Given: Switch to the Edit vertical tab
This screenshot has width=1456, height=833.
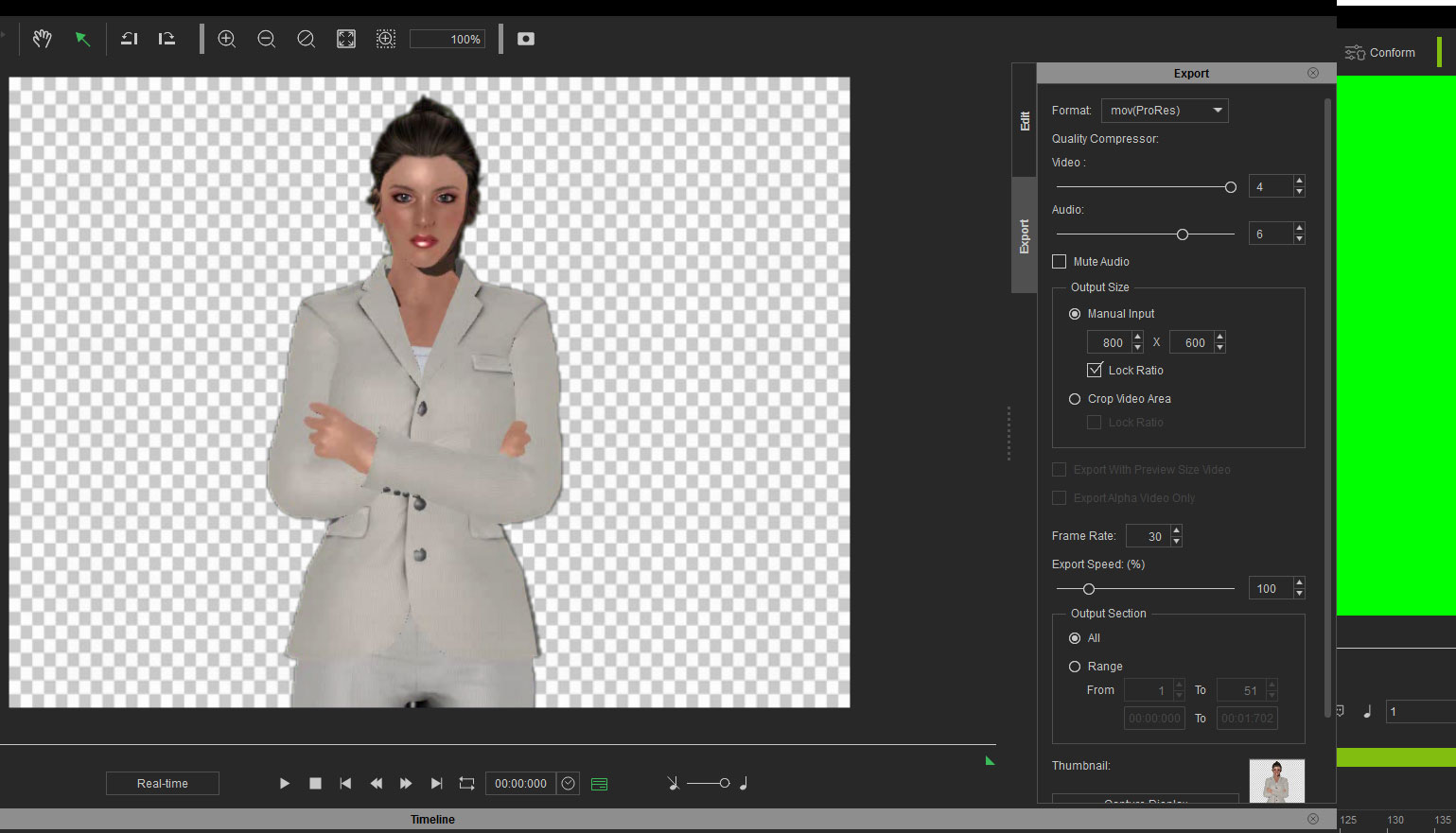Looking at the screenshot, I should 1025,120.
